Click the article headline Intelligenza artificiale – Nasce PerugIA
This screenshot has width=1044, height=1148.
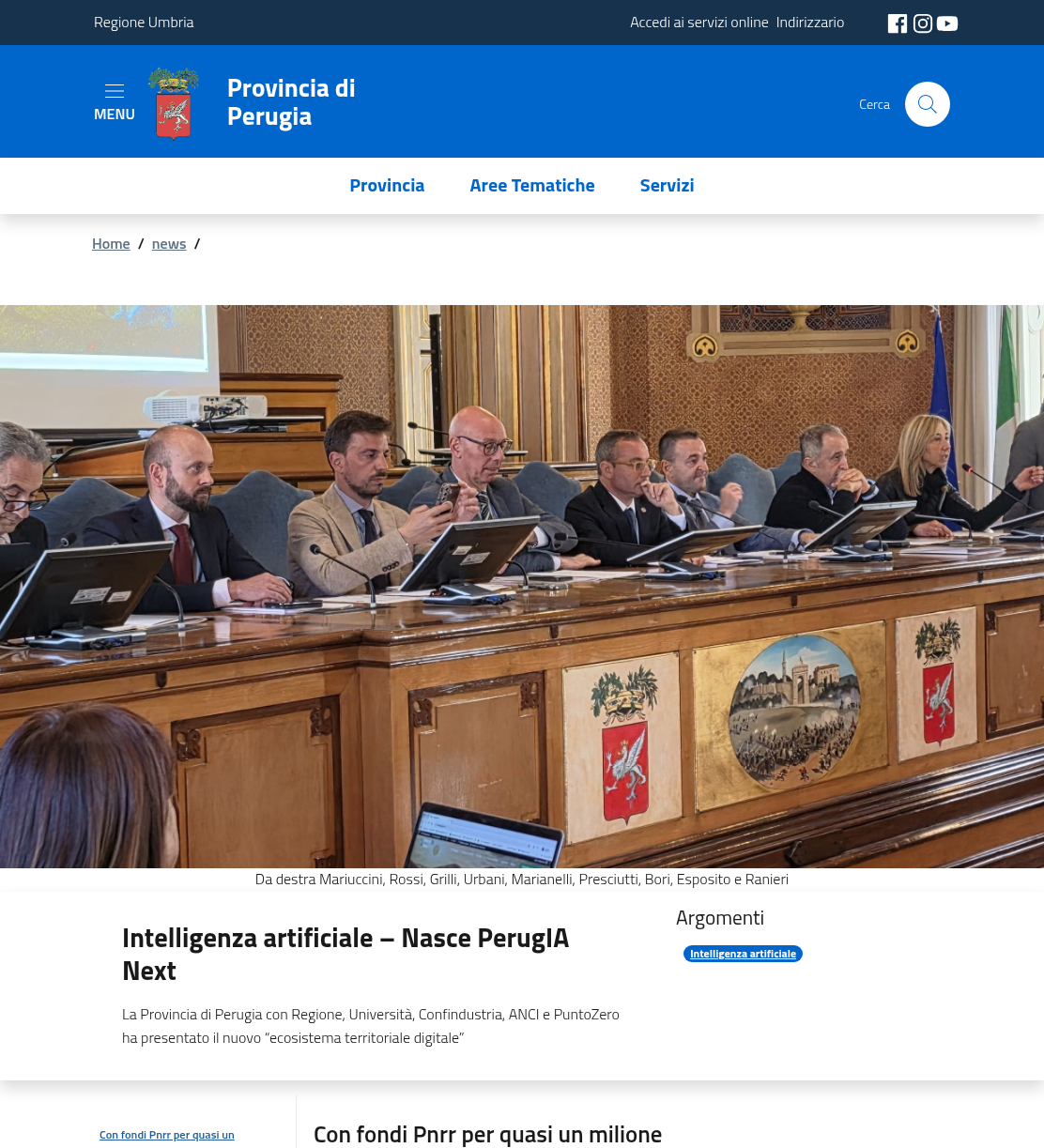tap(345, 955)
